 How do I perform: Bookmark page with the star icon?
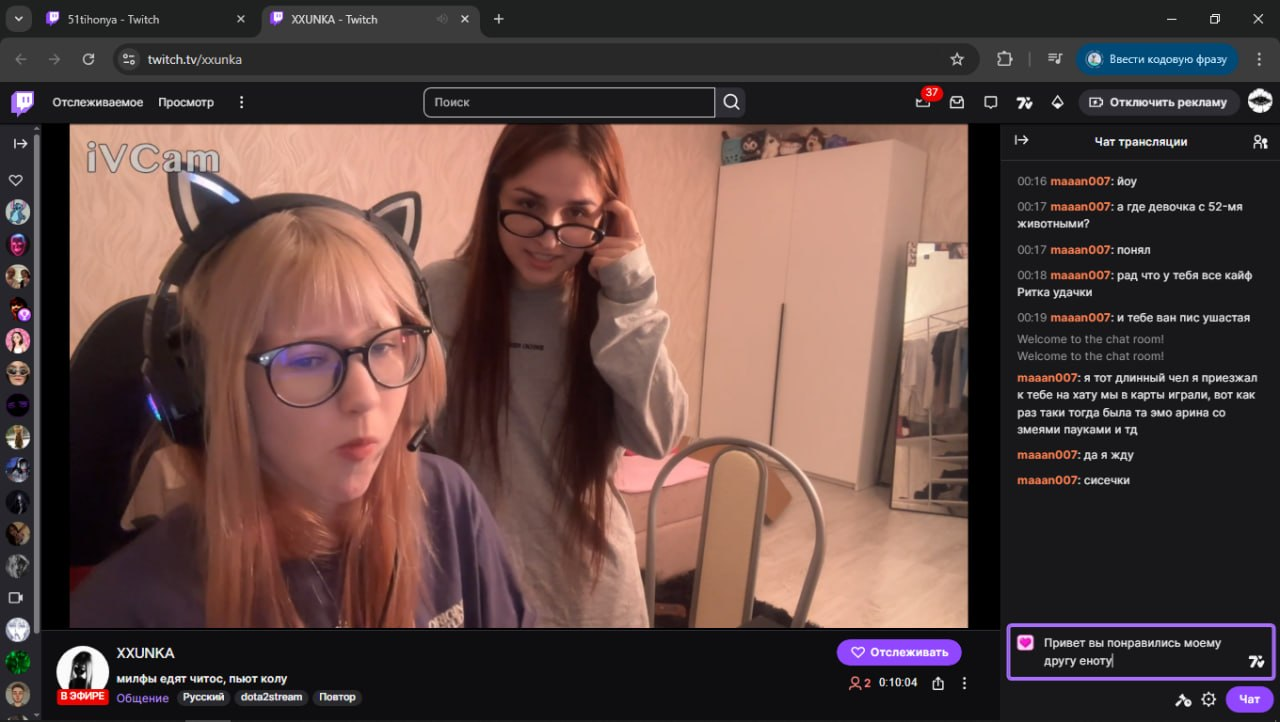coord(957,59)
